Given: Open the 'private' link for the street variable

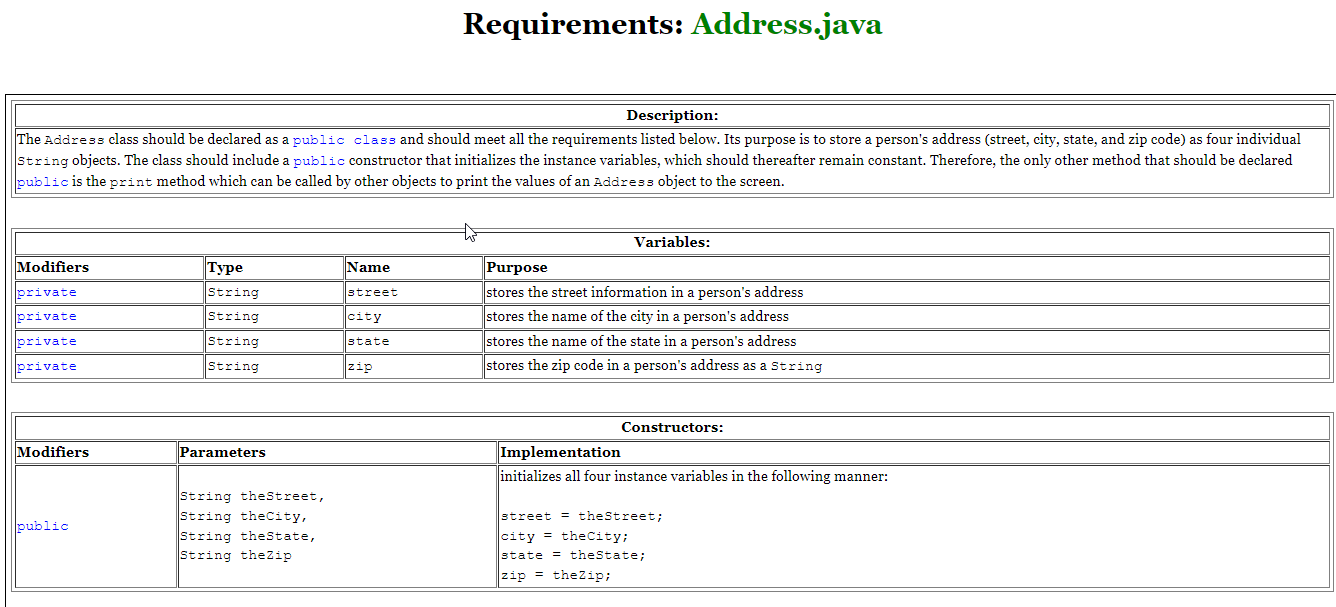Looking at the screenshot, I should [x=46, y=291].
